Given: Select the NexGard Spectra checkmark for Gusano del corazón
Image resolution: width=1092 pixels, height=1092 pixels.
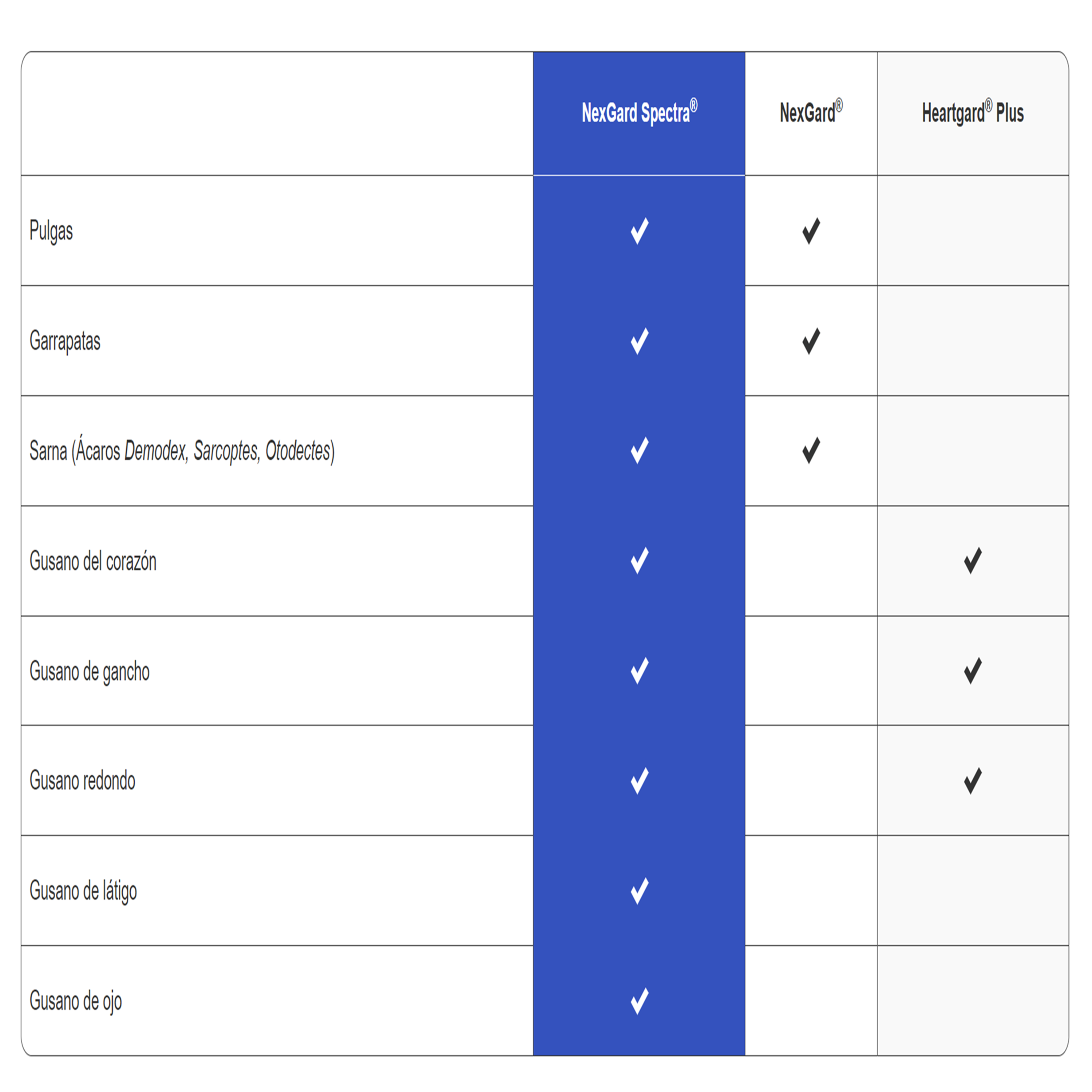Looking at the screenshot, I should pos(639,561).
